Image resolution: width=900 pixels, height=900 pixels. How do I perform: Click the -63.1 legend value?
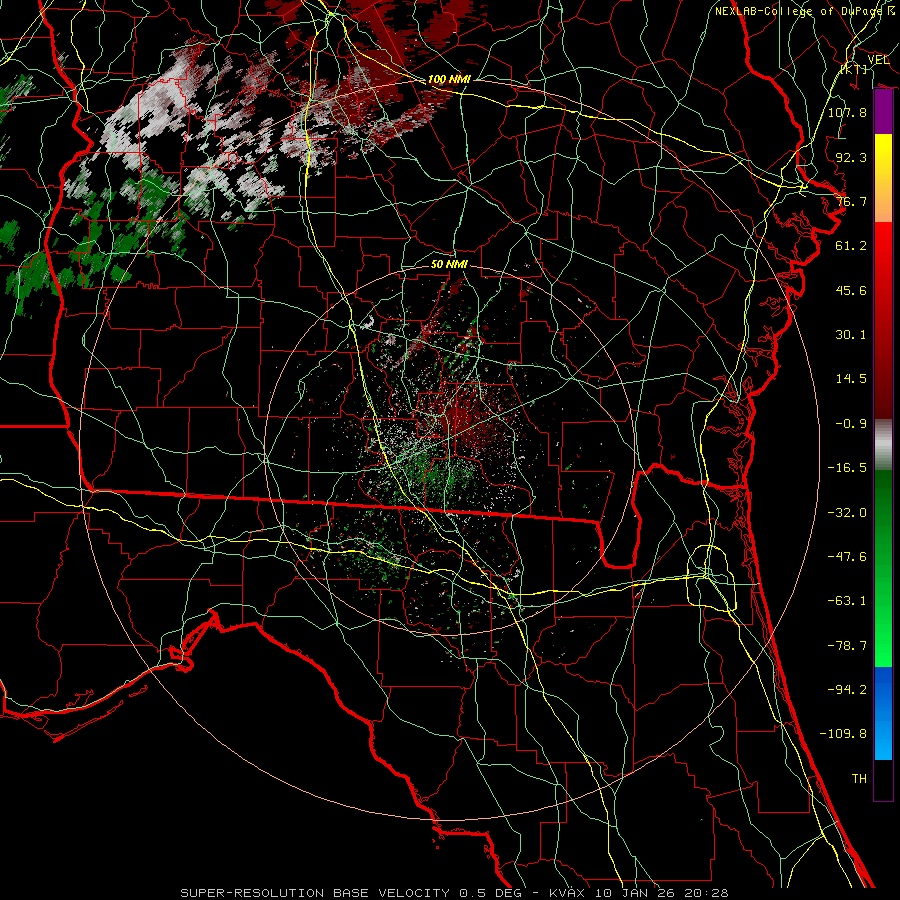point(847,600)
